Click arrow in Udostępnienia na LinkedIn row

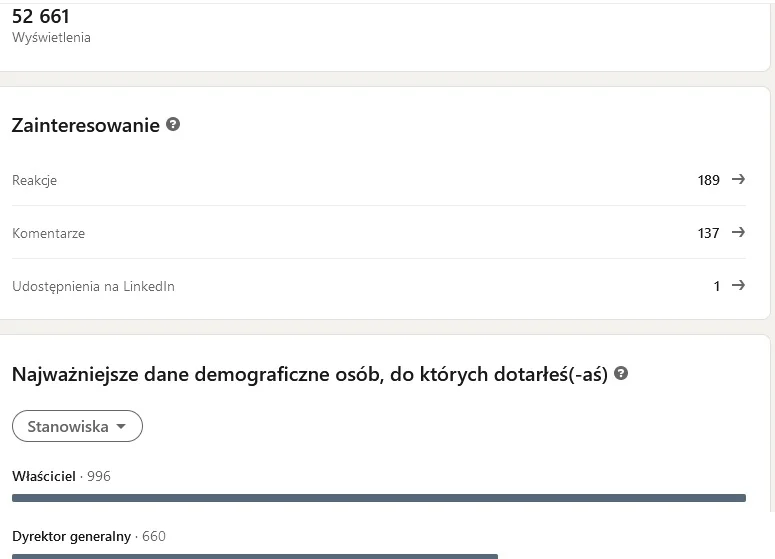738,285
